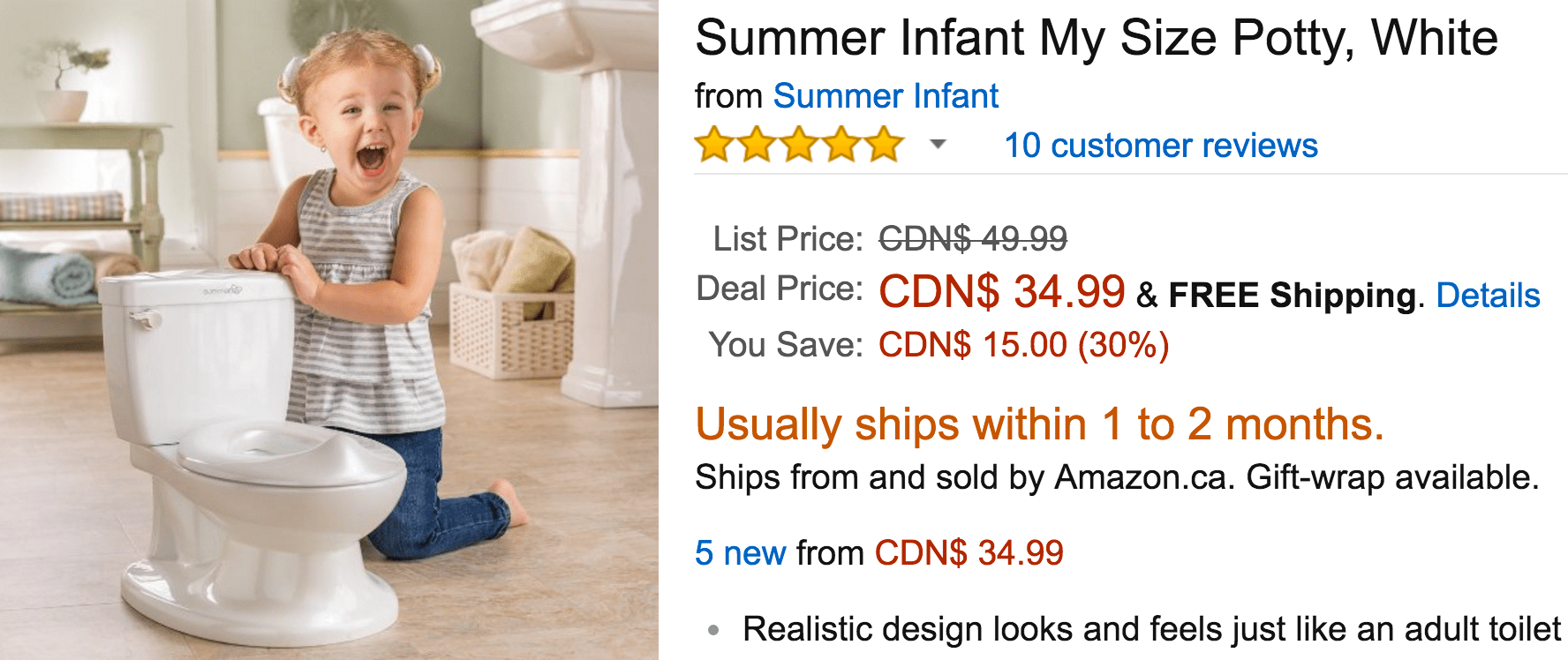Click the fifth rating star
1568x660 pixels.
coord(884,145)
